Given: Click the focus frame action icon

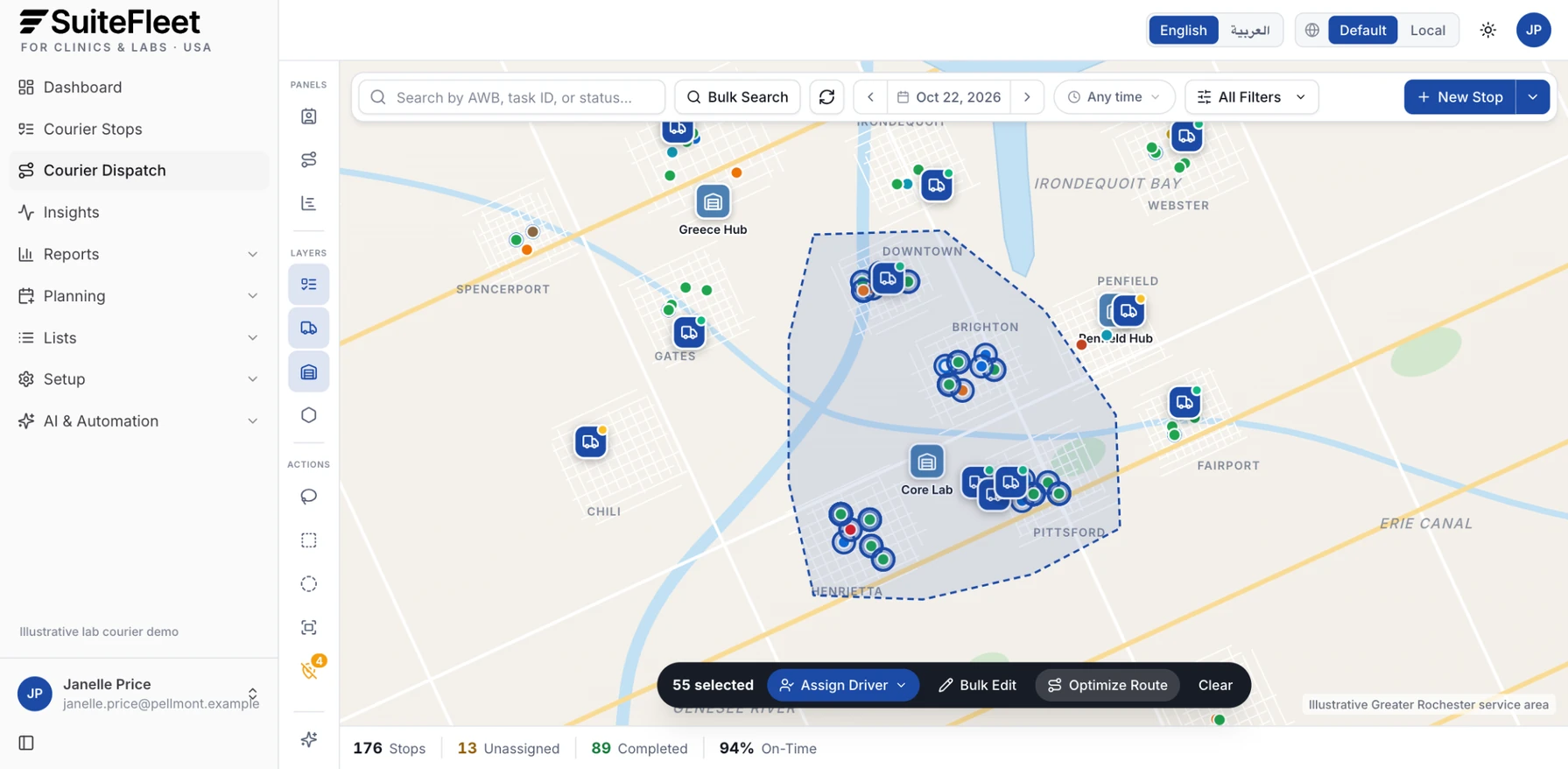Looking at the screenshot, I should pyautogui.click(x=309, y=627).
